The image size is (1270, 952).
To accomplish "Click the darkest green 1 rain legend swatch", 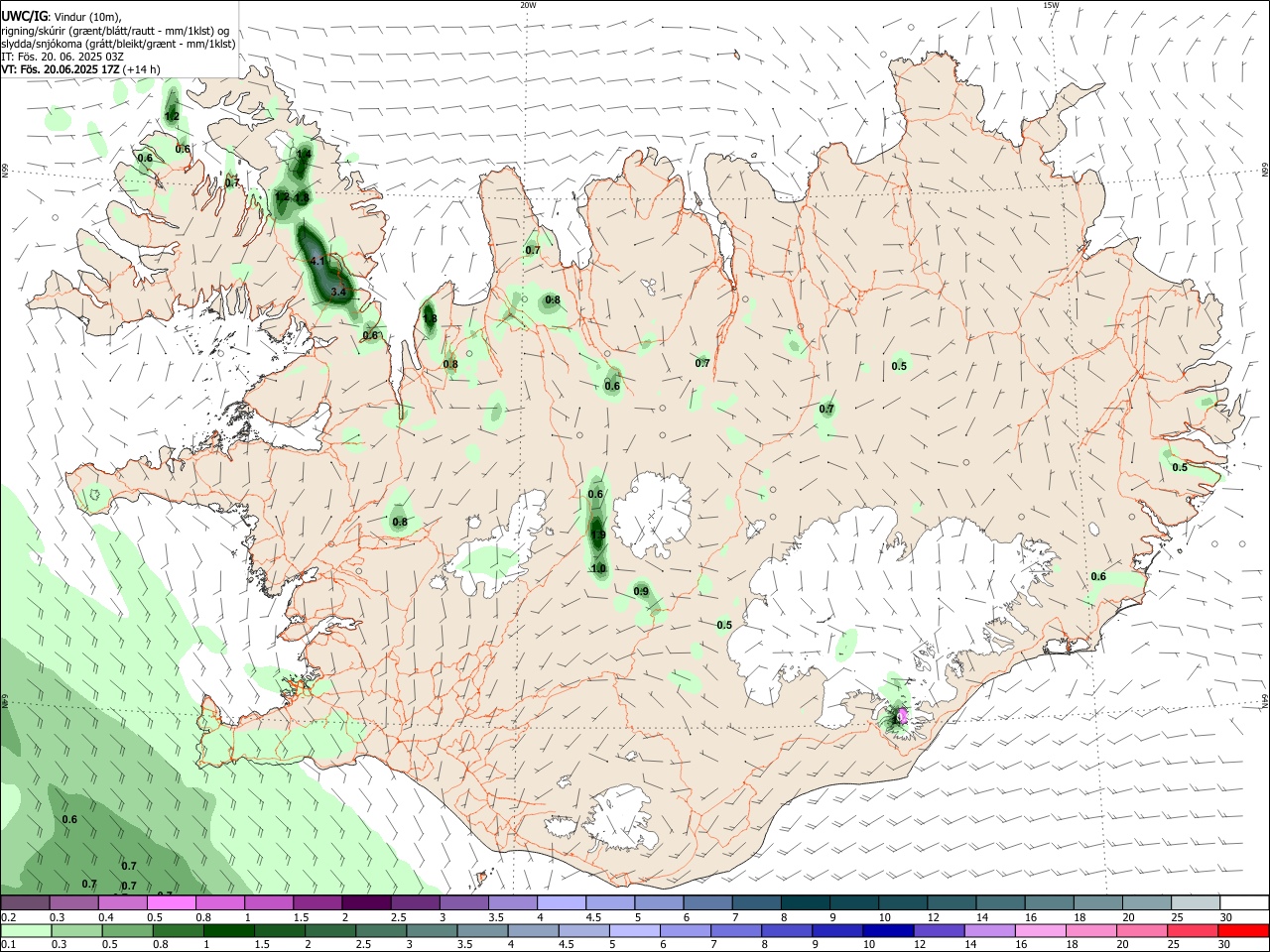I will point(228,930).
